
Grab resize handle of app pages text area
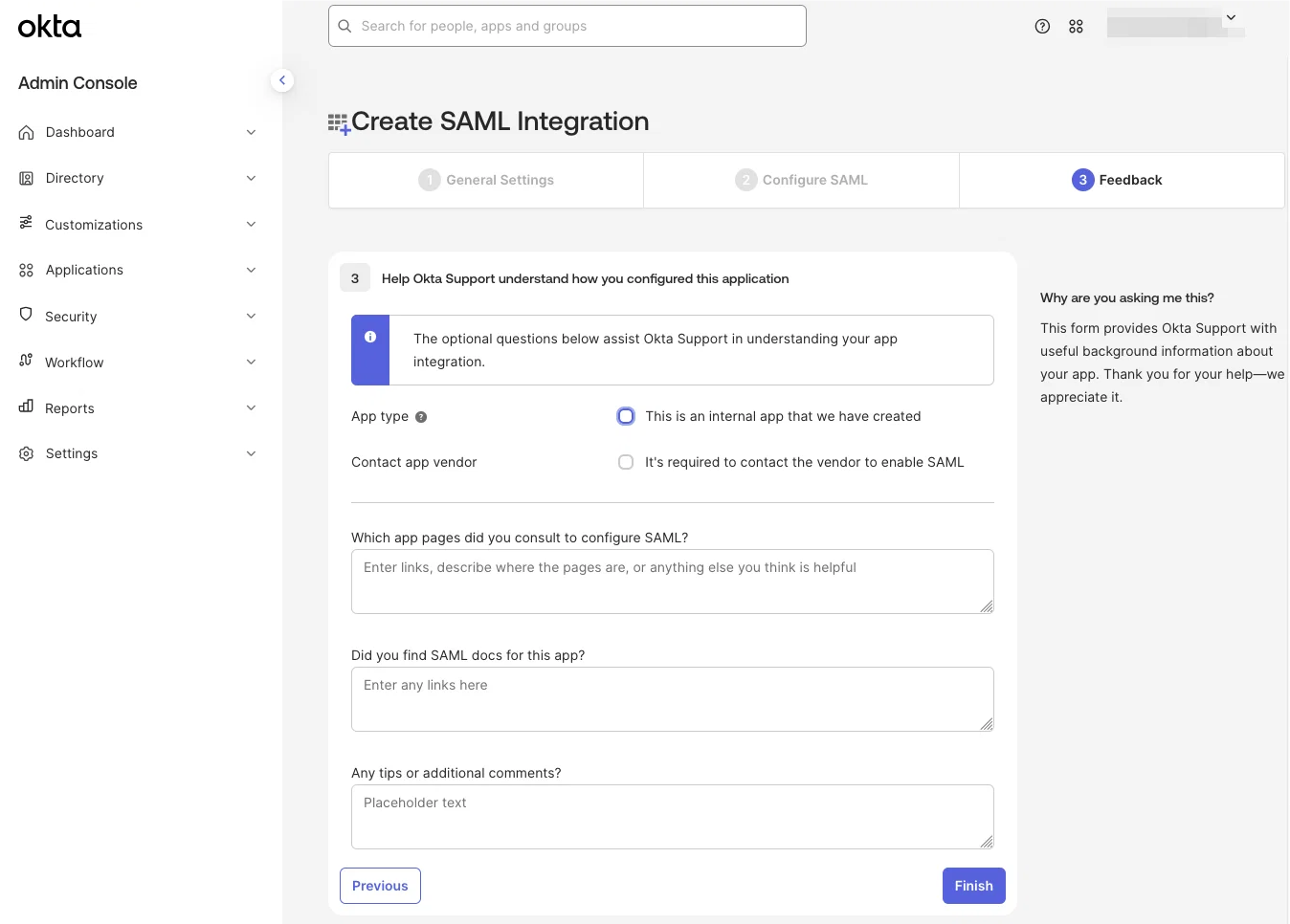click(987, 606)
